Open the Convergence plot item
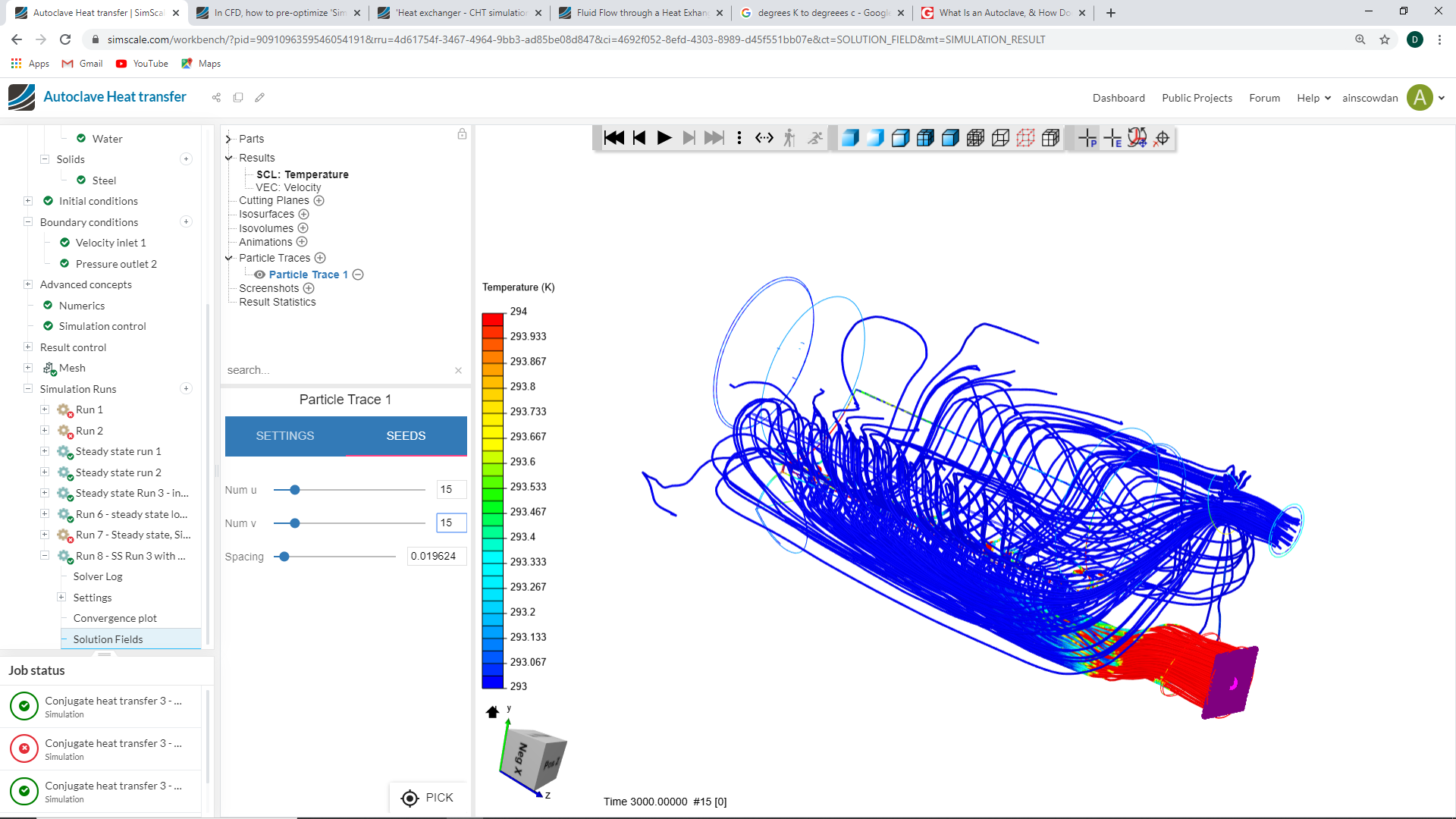The height and width of the screenshot is (819, 1456). coord(115,618)
